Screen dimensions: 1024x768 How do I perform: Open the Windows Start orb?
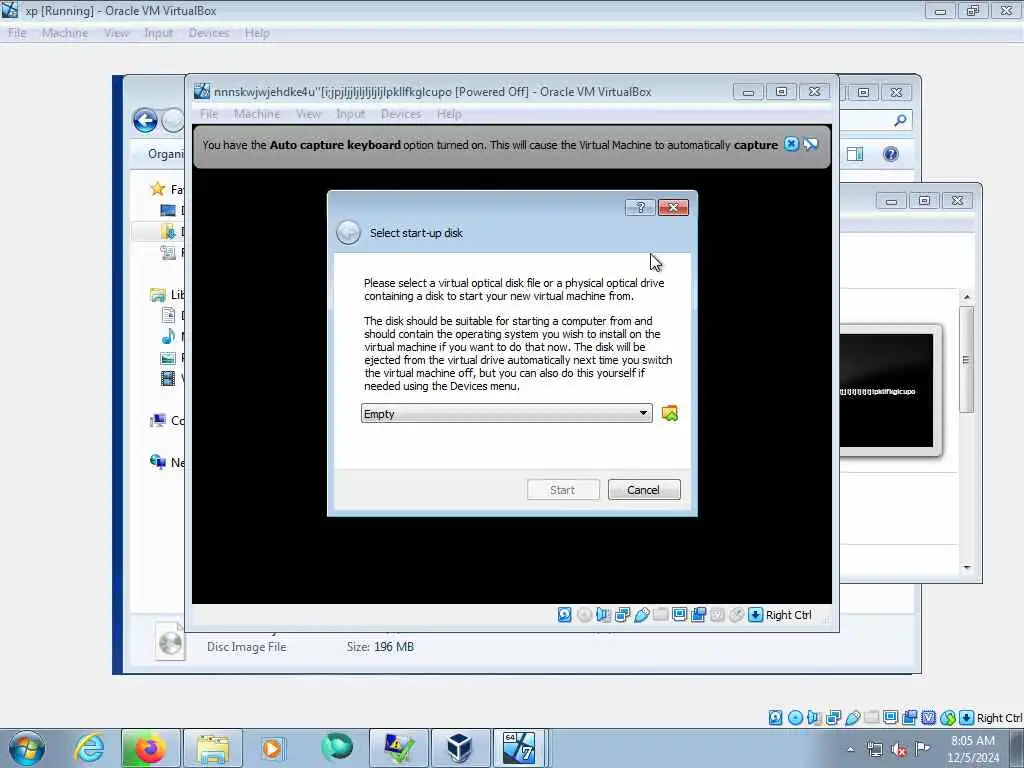click(27, 748)
